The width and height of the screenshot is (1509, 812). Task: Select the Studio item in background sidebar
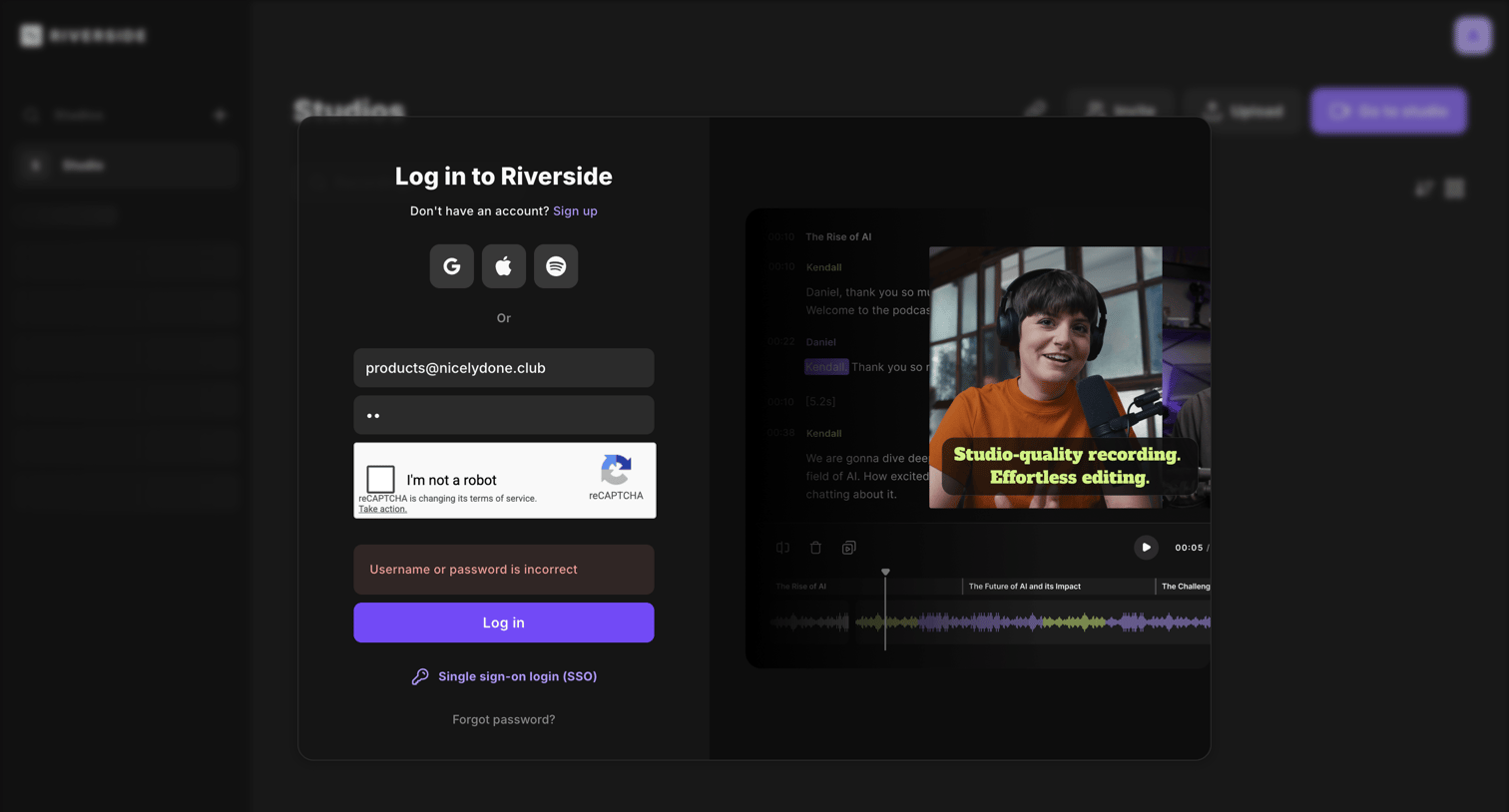[x=127, y=166]
